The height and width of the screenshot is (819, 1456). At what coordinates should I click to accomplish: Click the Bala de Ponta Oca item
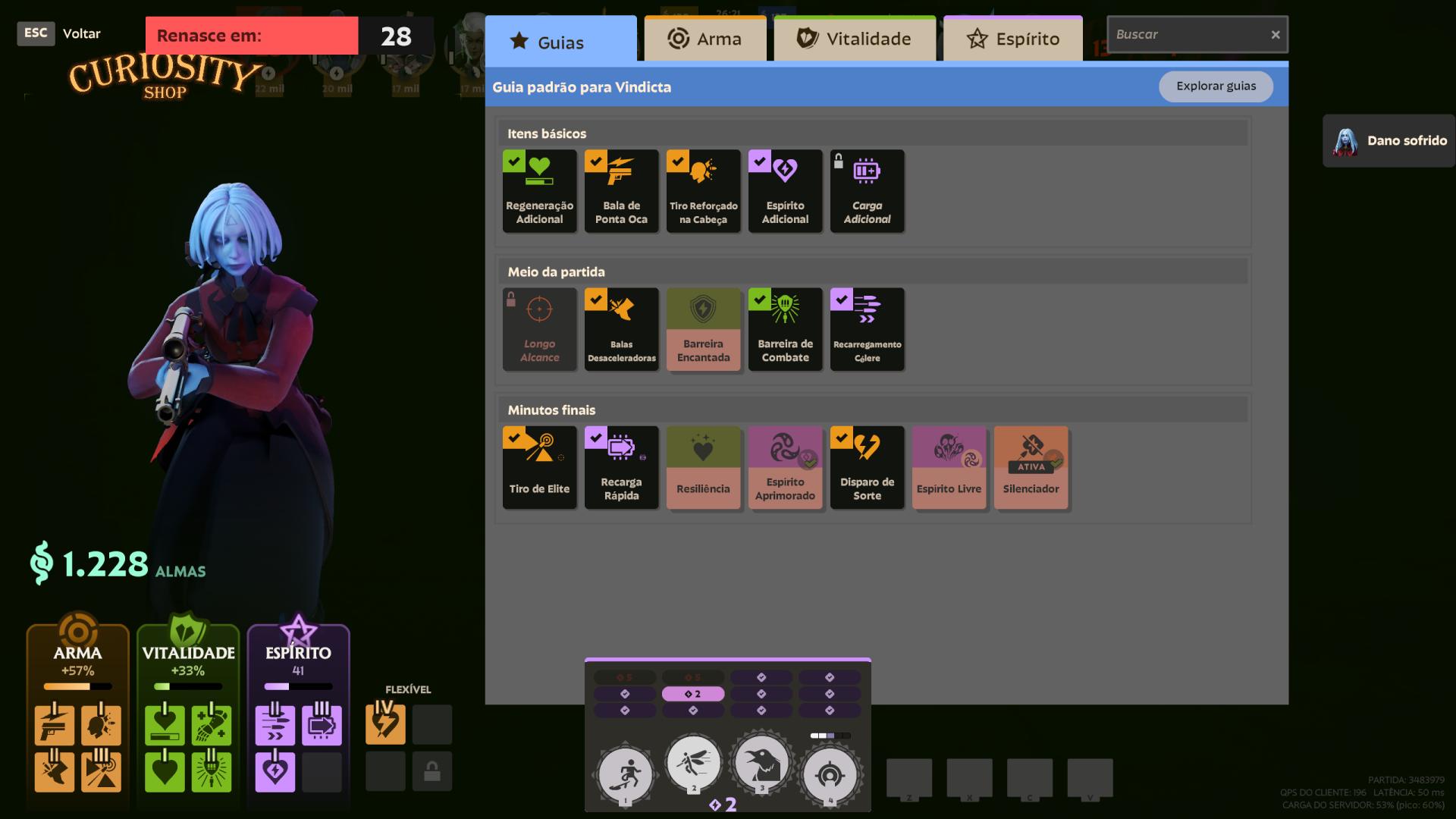tap(621, 191)
